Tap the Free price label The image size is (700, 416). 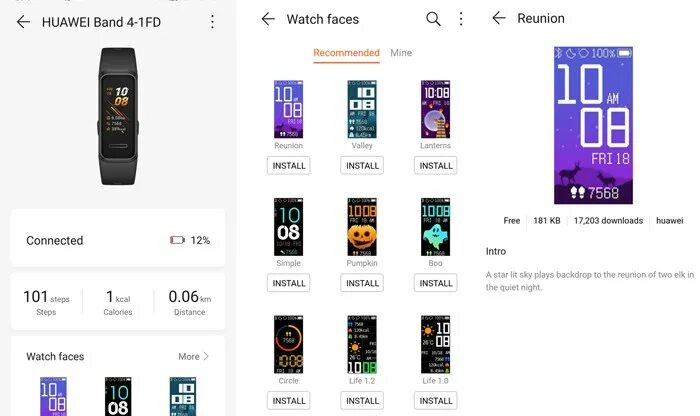(x=512, y=220)
